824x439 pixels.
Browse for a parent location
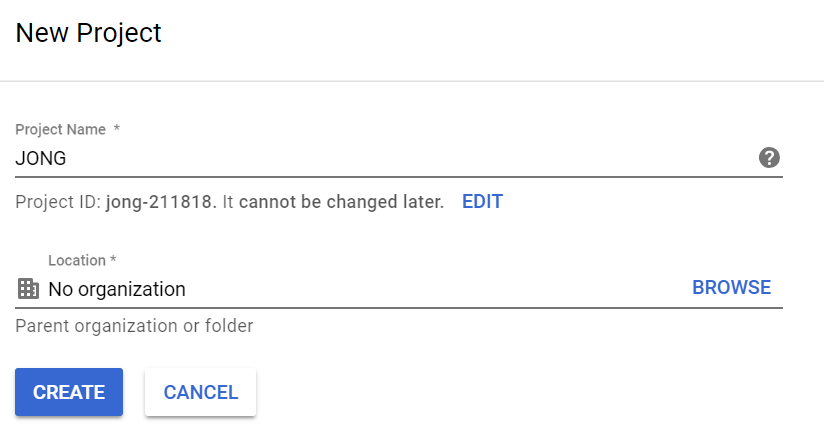click(x=731, y=288)
